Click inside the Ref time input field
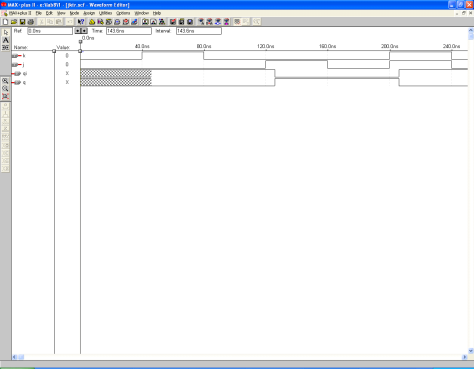 tap(50, 31)
